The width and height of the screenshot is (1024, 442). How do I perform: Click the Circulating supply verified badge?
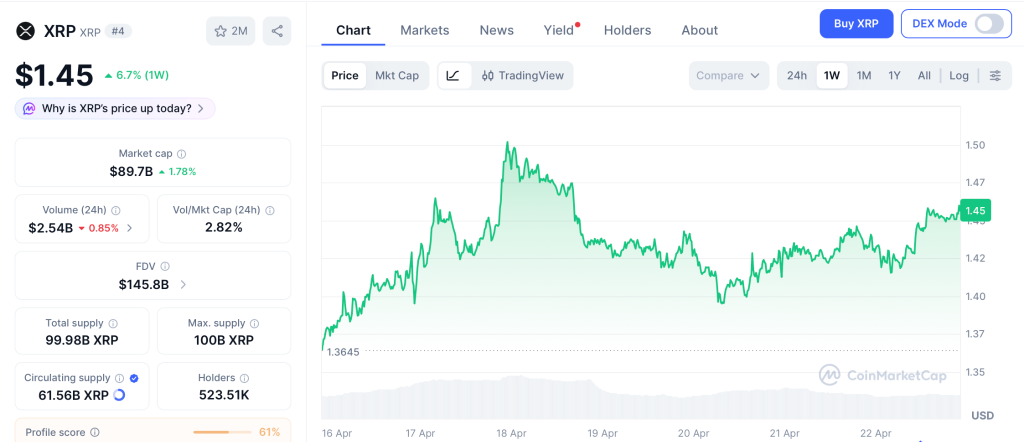pos(134,378)
